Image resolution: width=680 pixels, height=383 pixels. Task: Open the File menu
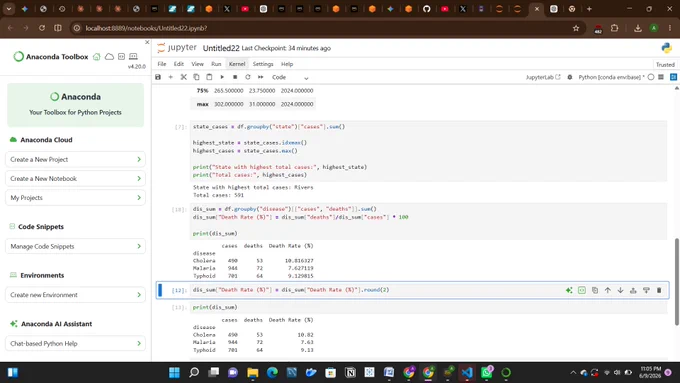162,64
